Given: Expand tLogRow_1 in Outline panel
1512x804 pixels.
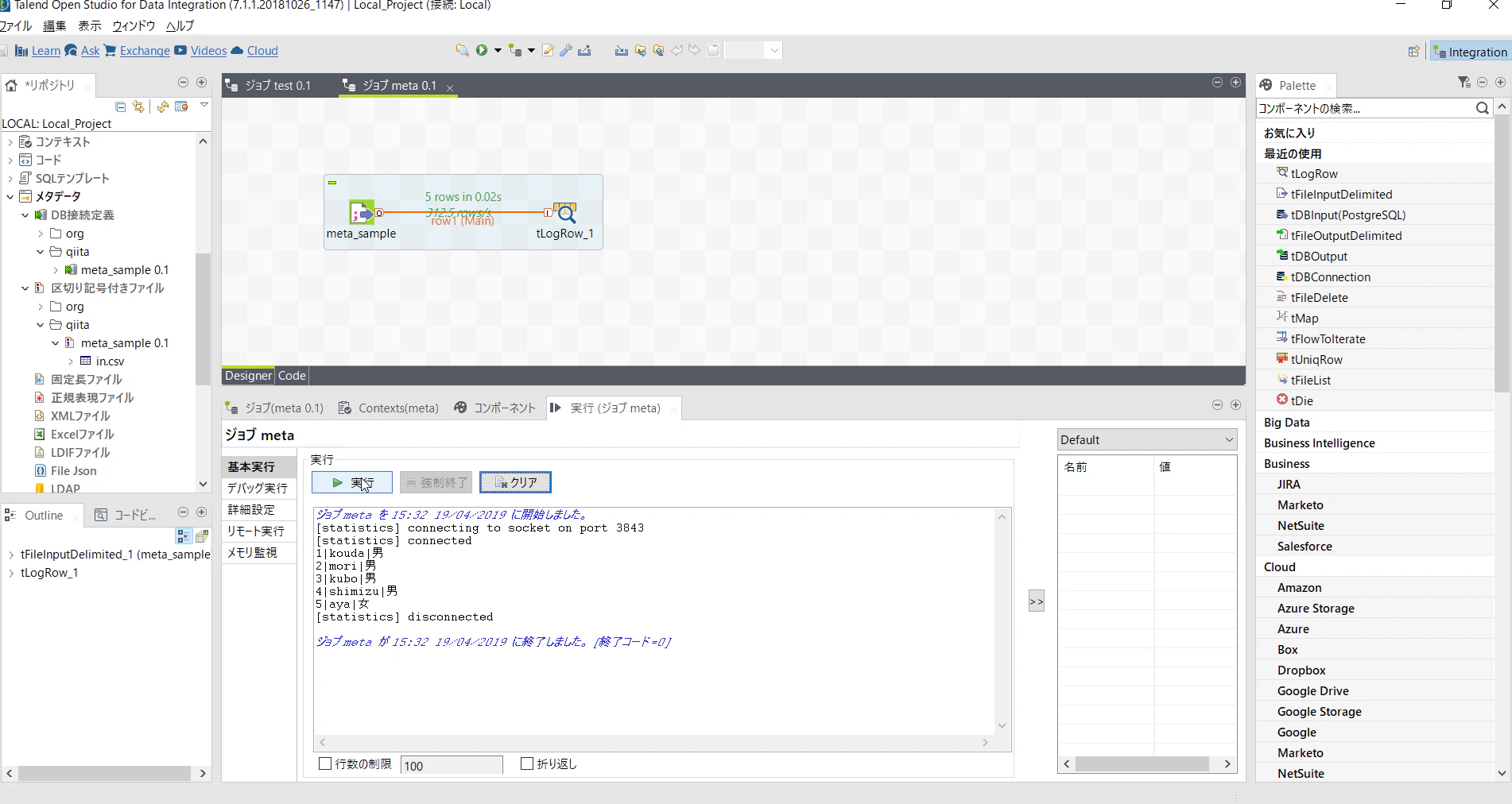Looking at the screenshot, I should pyautogui.click(x=10, y=573).
